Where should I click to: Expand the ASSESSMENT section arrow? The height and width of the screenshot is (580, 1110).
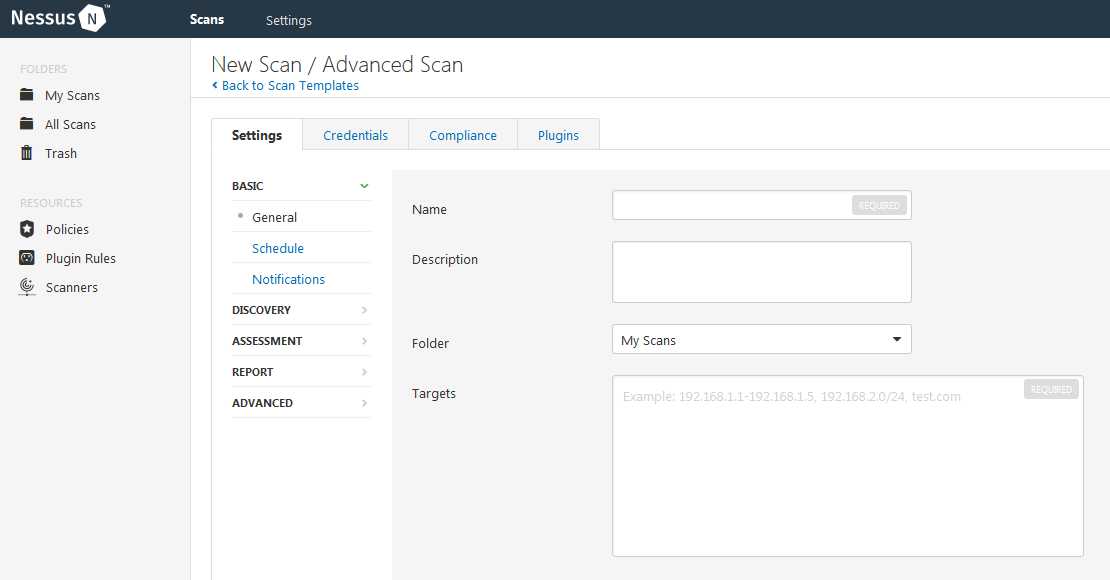[x=364, y=341]
